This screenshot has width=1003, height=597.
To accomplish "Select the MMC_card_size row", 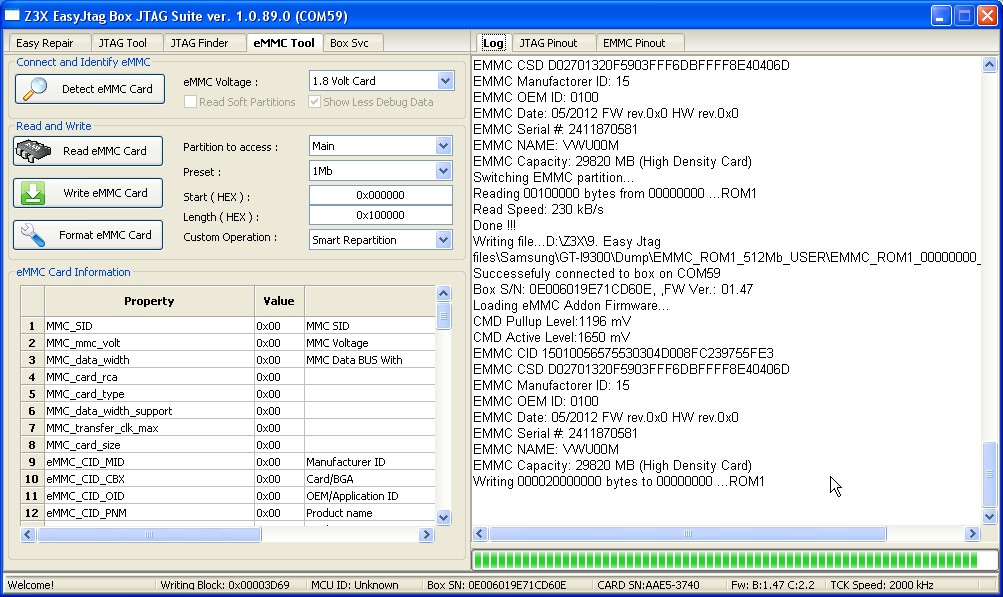I will pyautogui.click(x=228, y=445).
